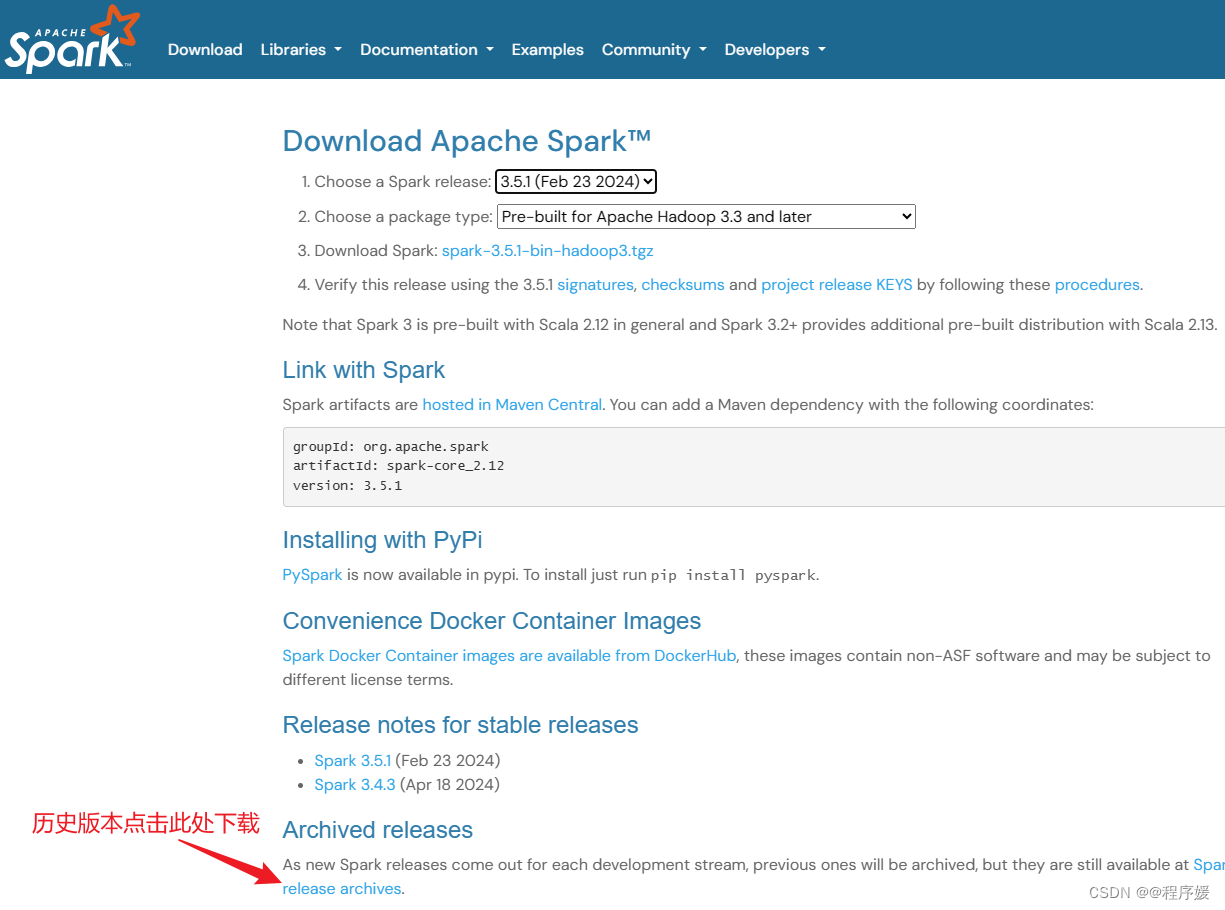This screenshot has height=910, width=1225.
Task: Open the project release KEYS link
Action: [836, 284]
